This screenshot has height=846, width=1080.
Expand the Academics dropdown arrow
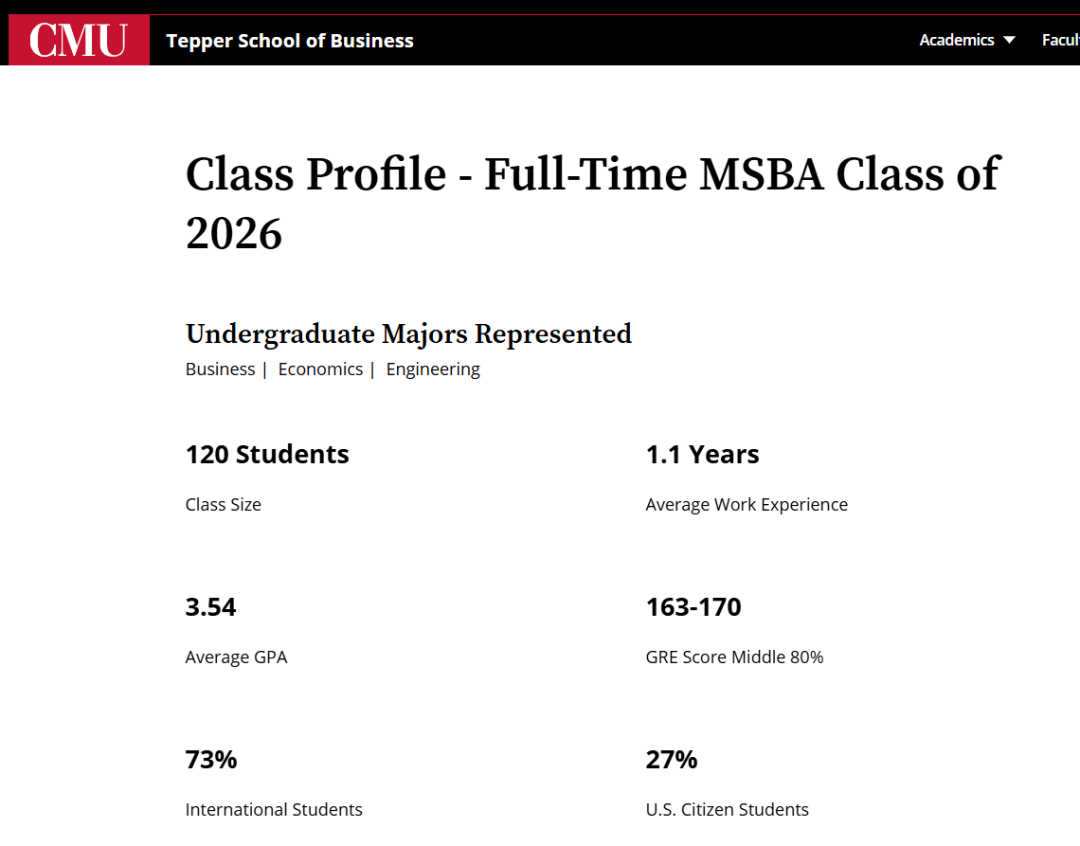pyautogui.click(x=1009, y=40)
